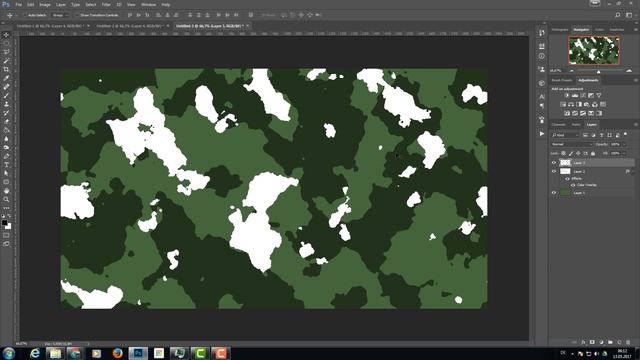Viewport: 640px width, 360px height.
Task: Lock all attributes with padlock icon
Action: (593, 153)
